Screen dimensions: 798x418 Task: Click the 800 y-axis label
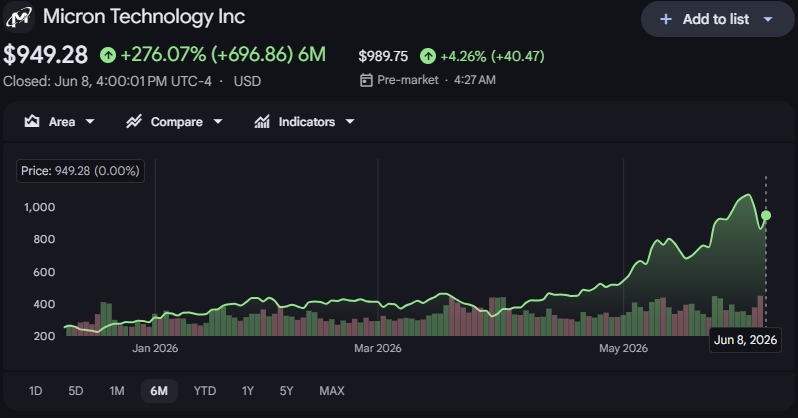(44, 239)
